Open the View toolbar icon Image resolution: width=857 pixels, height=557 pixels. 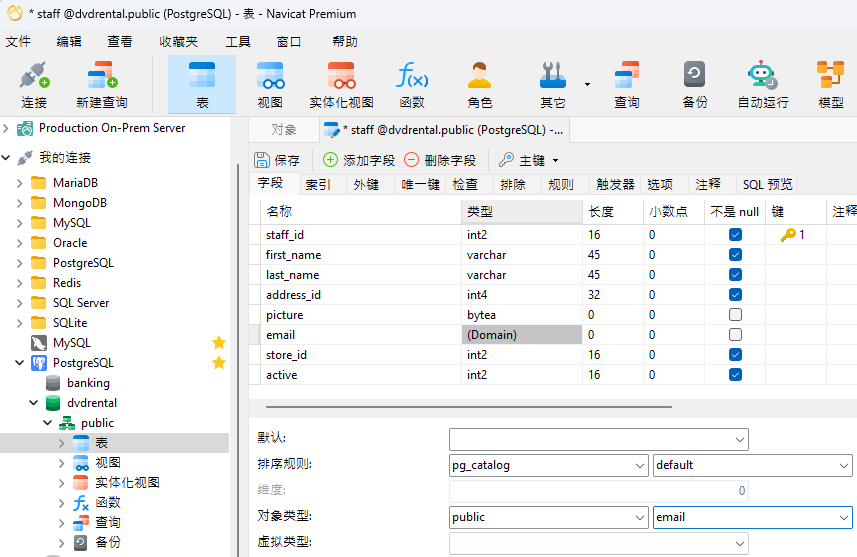point(270,75)
